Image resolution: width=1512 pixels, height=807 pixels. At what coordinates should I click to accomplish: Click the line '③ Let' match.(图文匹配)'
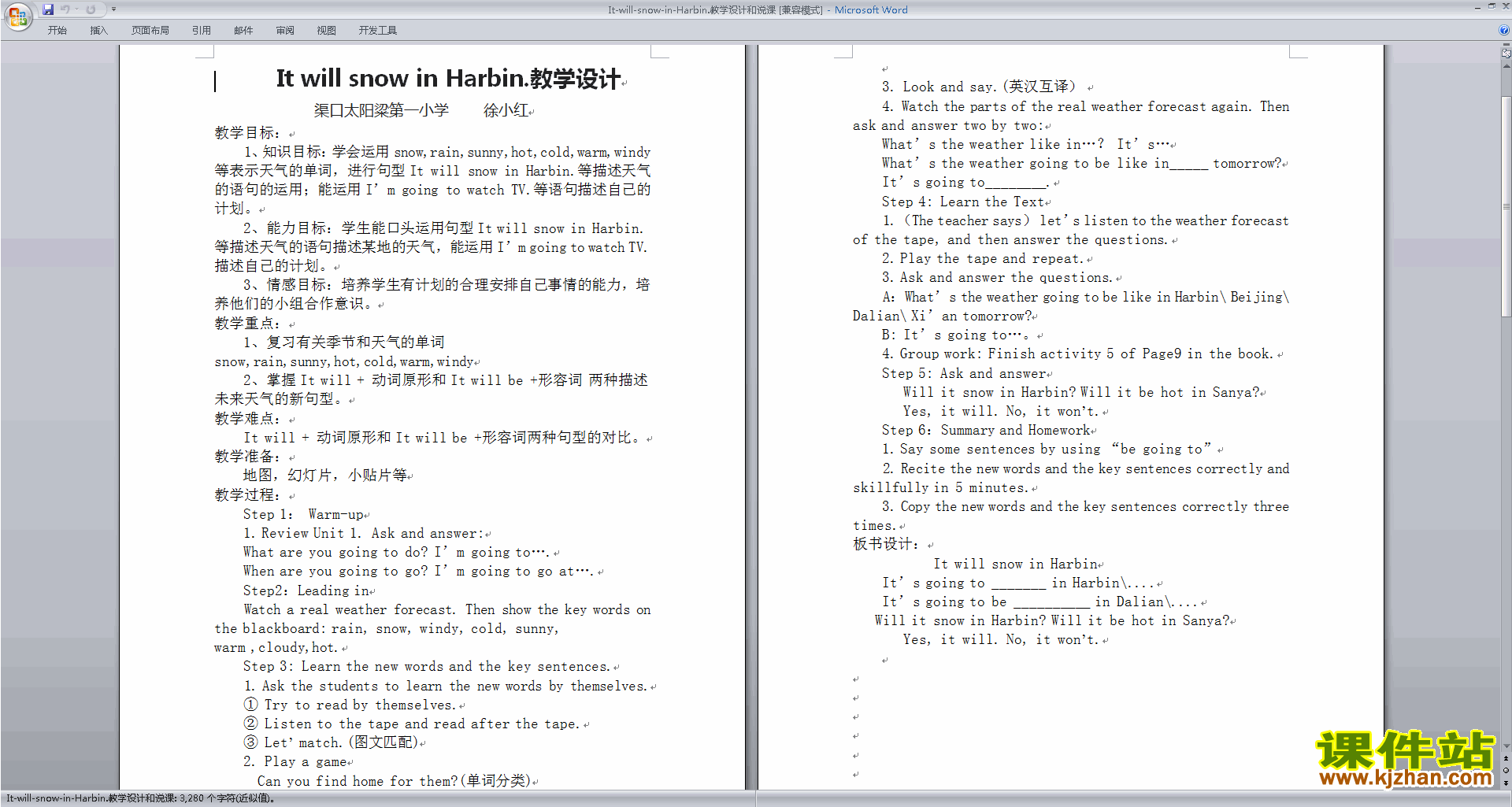[x=331, y=743]
